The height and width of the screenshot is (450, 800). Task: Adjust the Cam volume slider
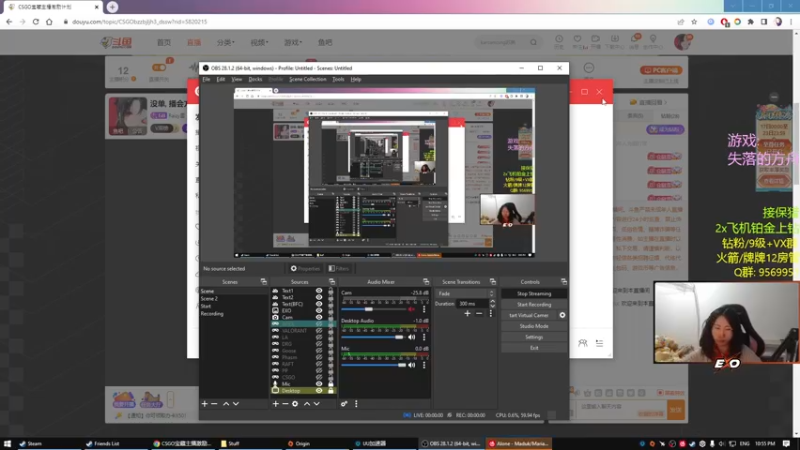[373, 309]
